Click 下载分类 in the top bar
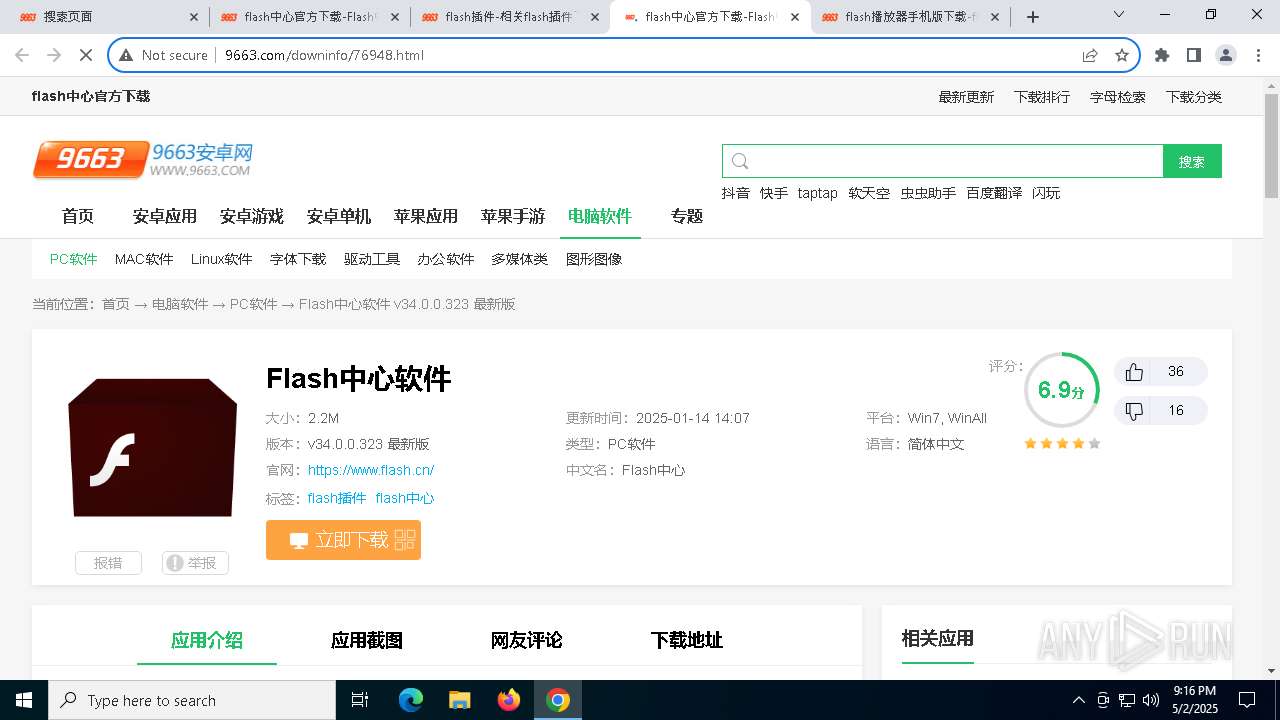 point(1194,97)
